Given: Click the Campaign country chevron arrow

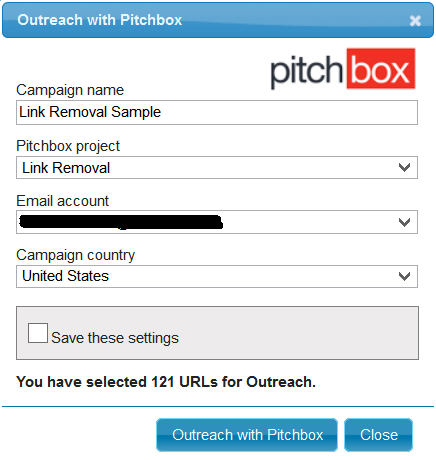Looking at the screenshot, I should 404,276.
